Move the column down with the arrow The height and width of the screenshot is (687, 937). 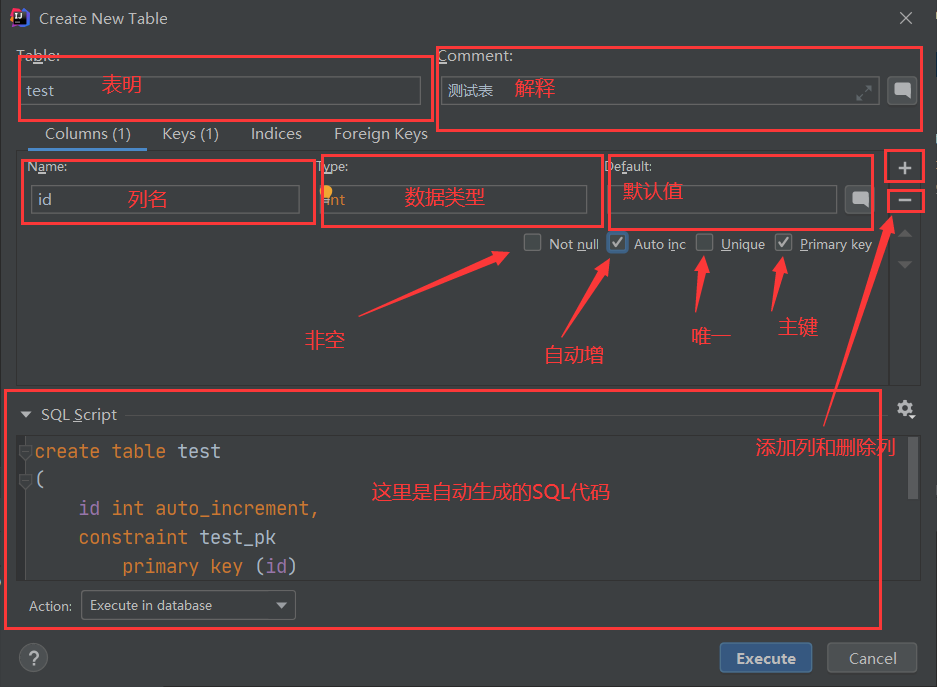click(x=905, y=264)
